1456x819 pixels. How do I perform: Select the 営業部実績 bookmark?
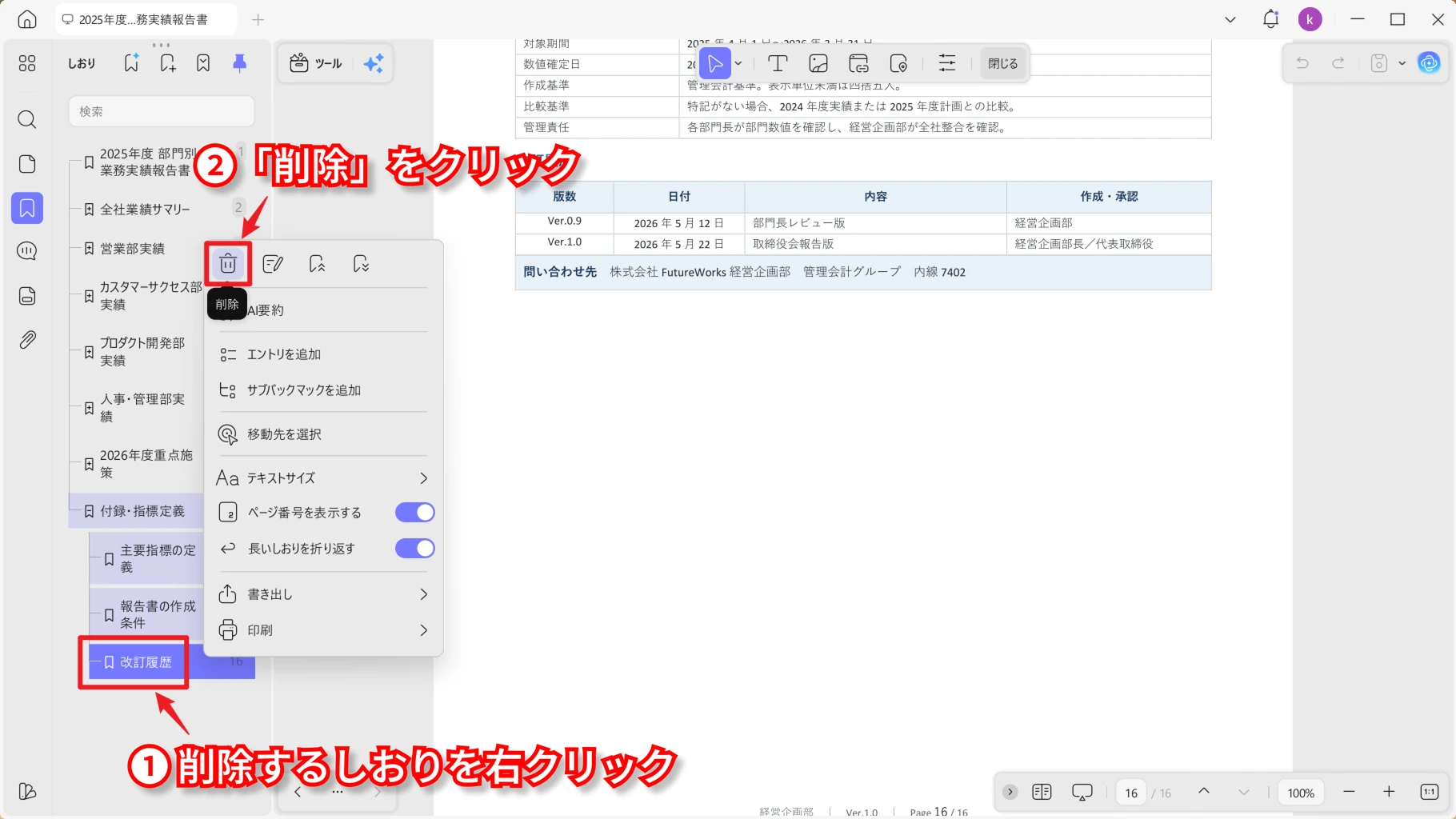click(132, 249)
